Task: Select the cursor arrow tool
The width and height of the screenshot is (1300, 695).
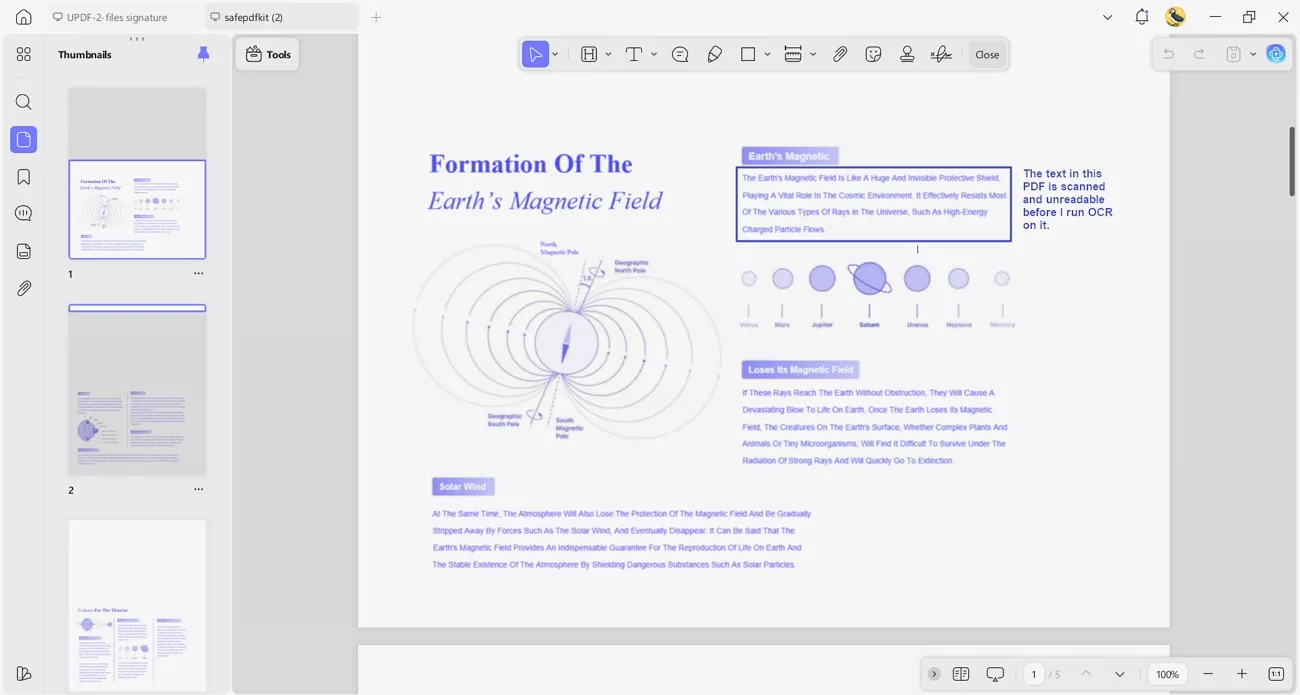Action: pos(535,55)
